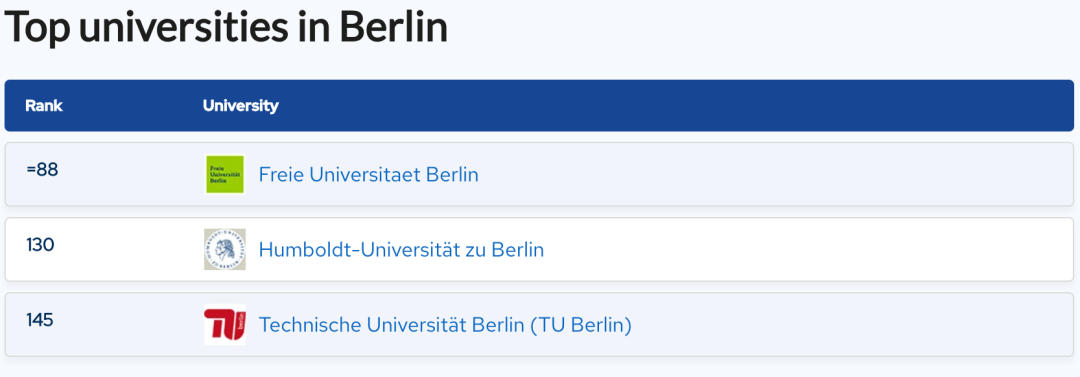Open the Humboldt-Universität zu Berlin link
This screenshot has height=377, width=1080.
[x=402, y=249]
